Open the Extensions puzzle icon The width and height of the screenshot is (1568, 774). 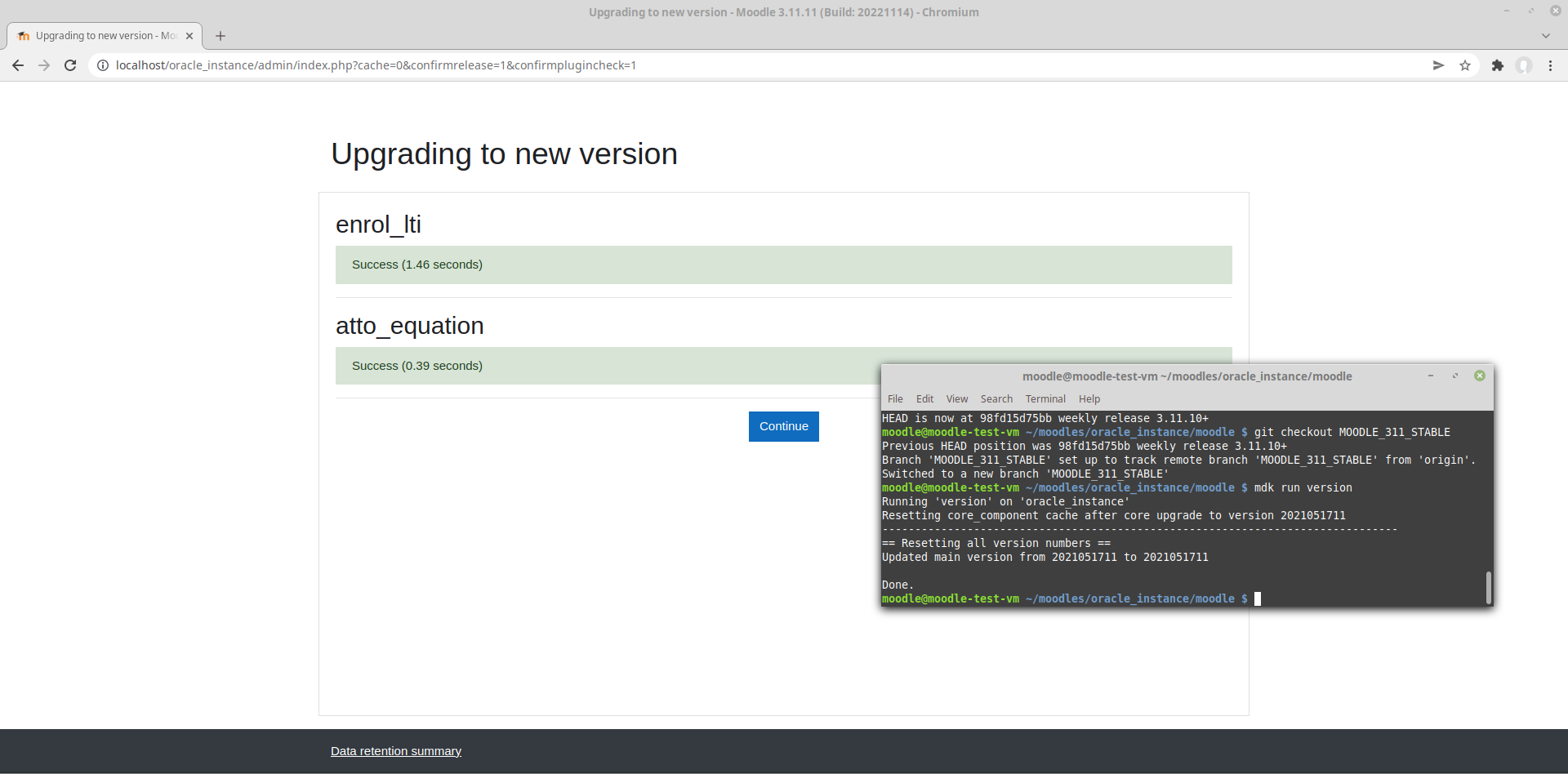pos(1498,65)
